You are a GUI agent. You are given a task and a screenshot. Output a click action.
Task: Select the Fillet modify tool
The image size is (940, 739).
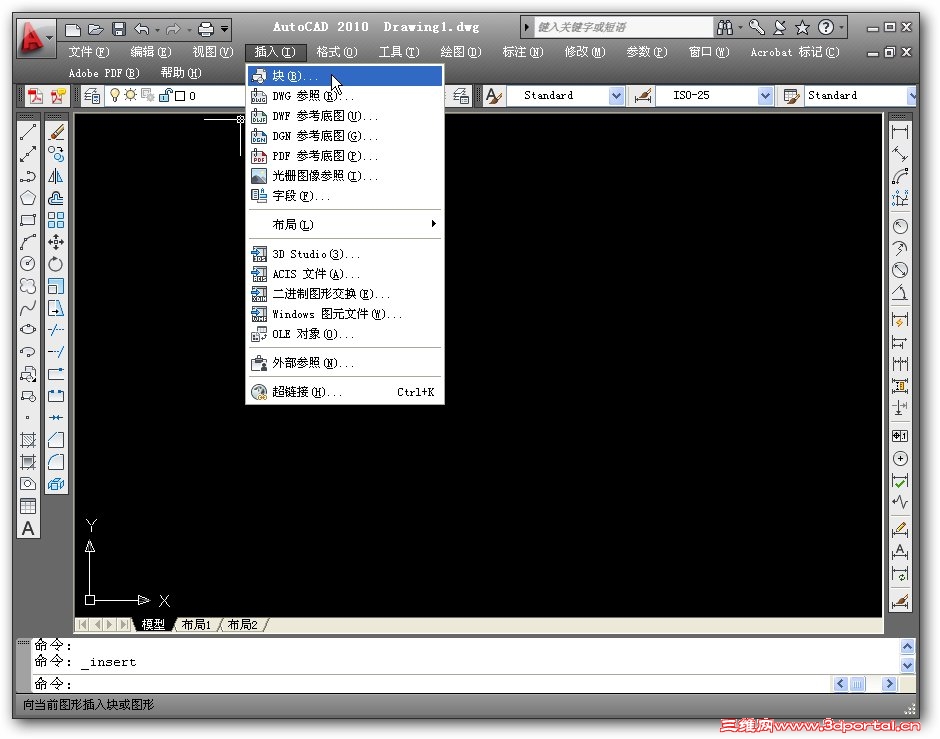pos(56,462)
